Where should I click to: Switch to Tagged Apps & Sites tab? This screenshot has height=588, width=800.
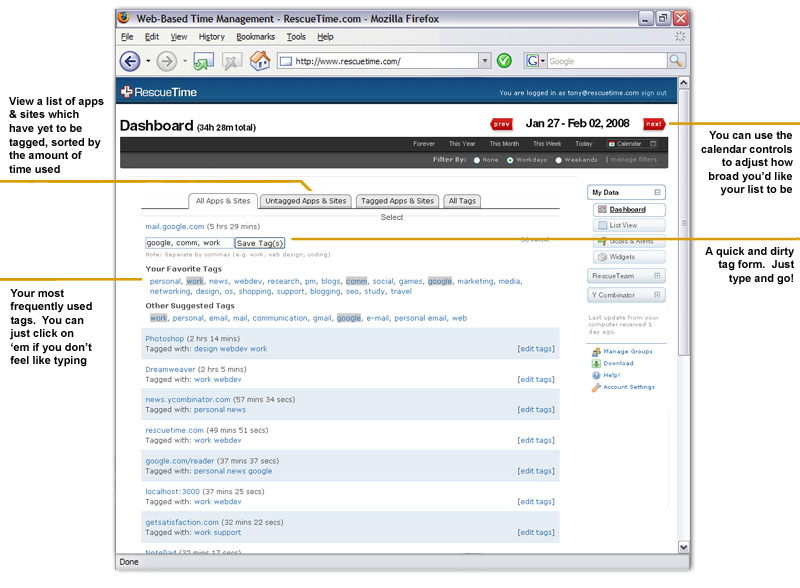click(x=397, y=201)
